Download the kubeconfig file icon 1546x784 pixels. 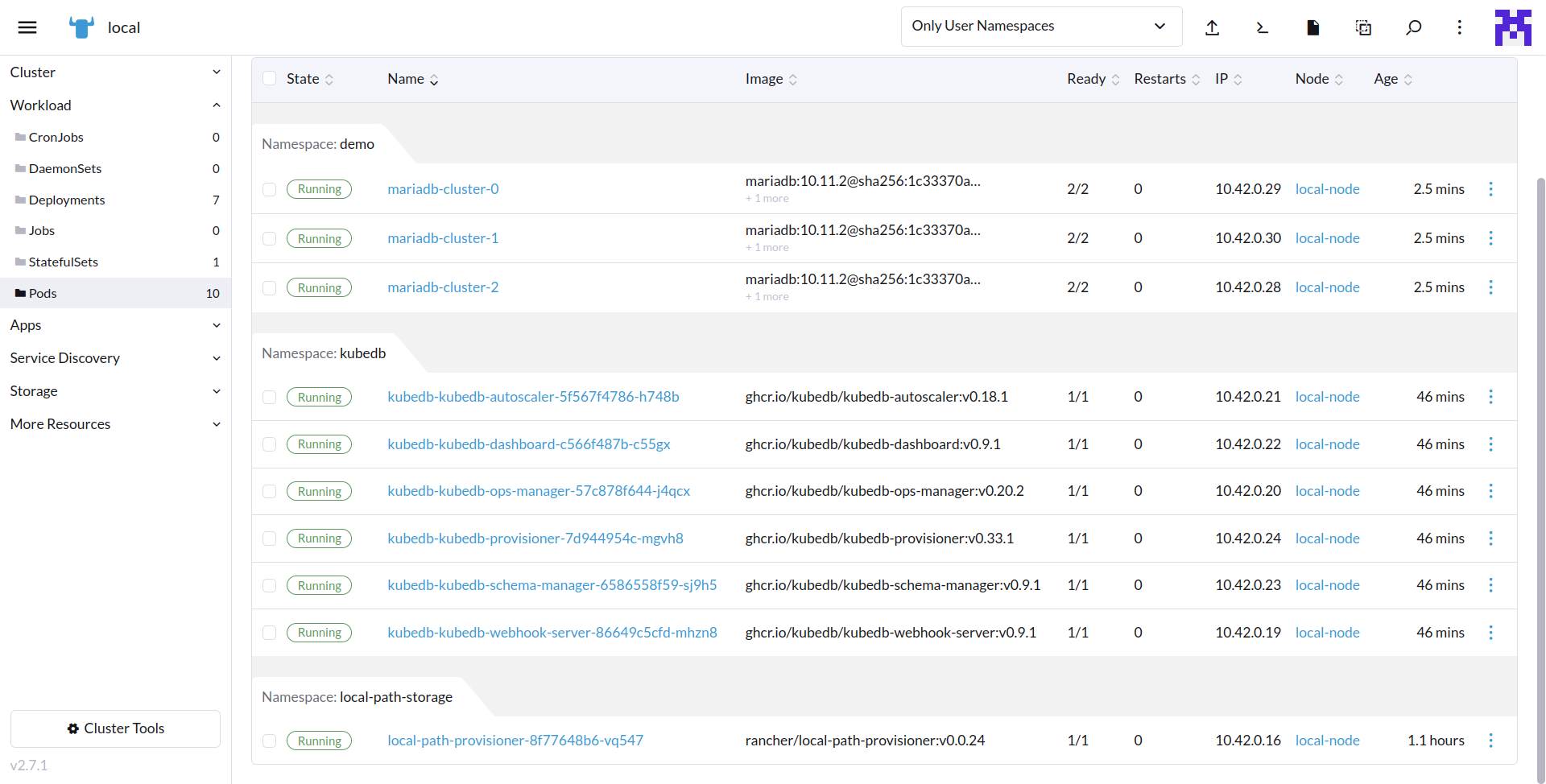(1312, 27)
